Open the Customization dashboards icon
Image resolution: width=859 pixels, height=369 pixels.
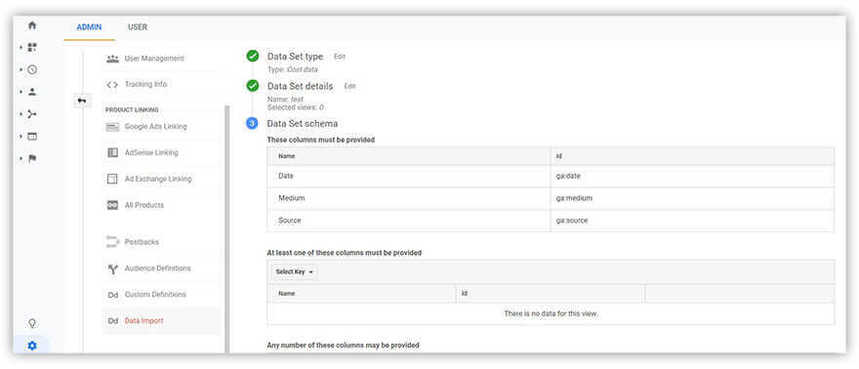32,48
